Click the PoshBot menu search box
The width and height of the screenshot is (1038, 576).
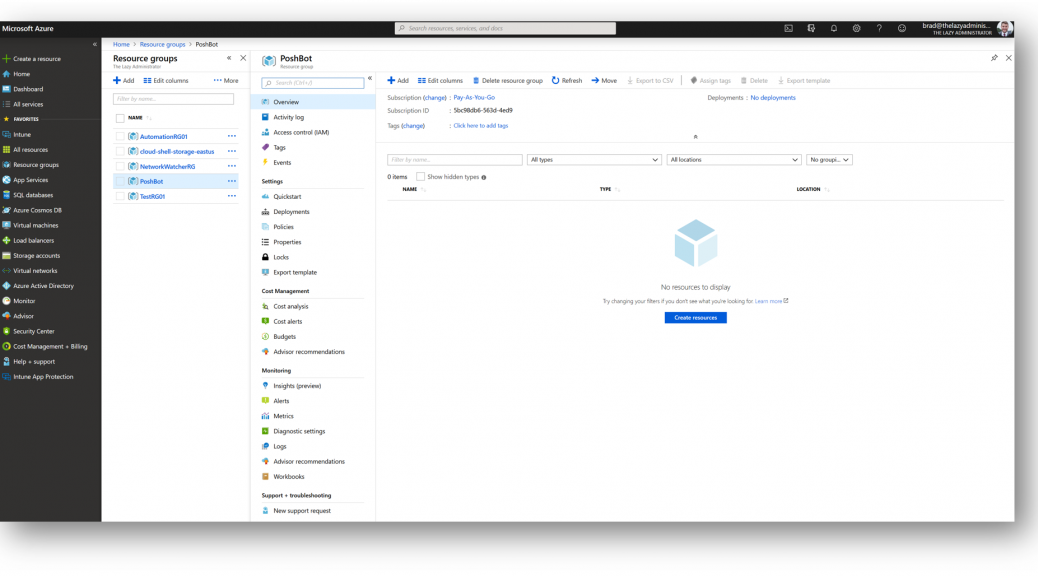click(312, 83)
